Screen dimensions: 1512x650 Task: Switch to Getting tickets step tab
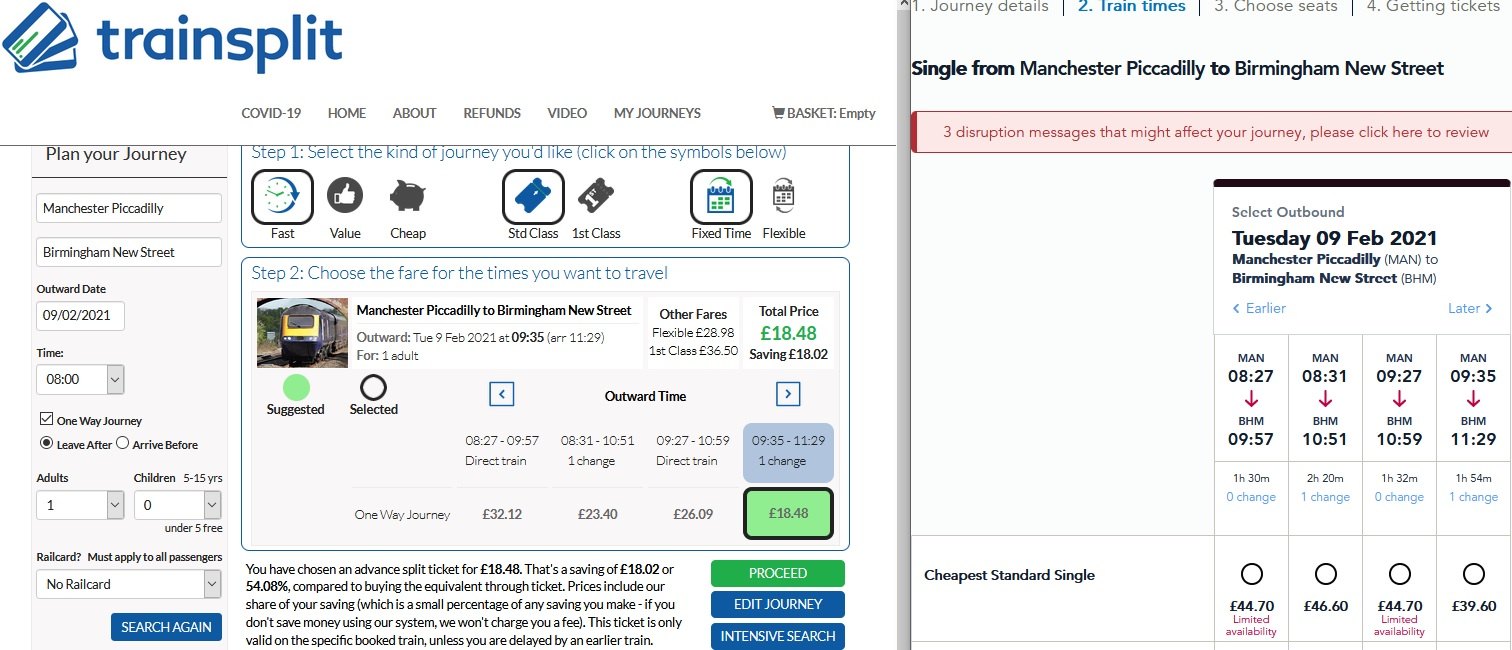(x=1433, y=7)
